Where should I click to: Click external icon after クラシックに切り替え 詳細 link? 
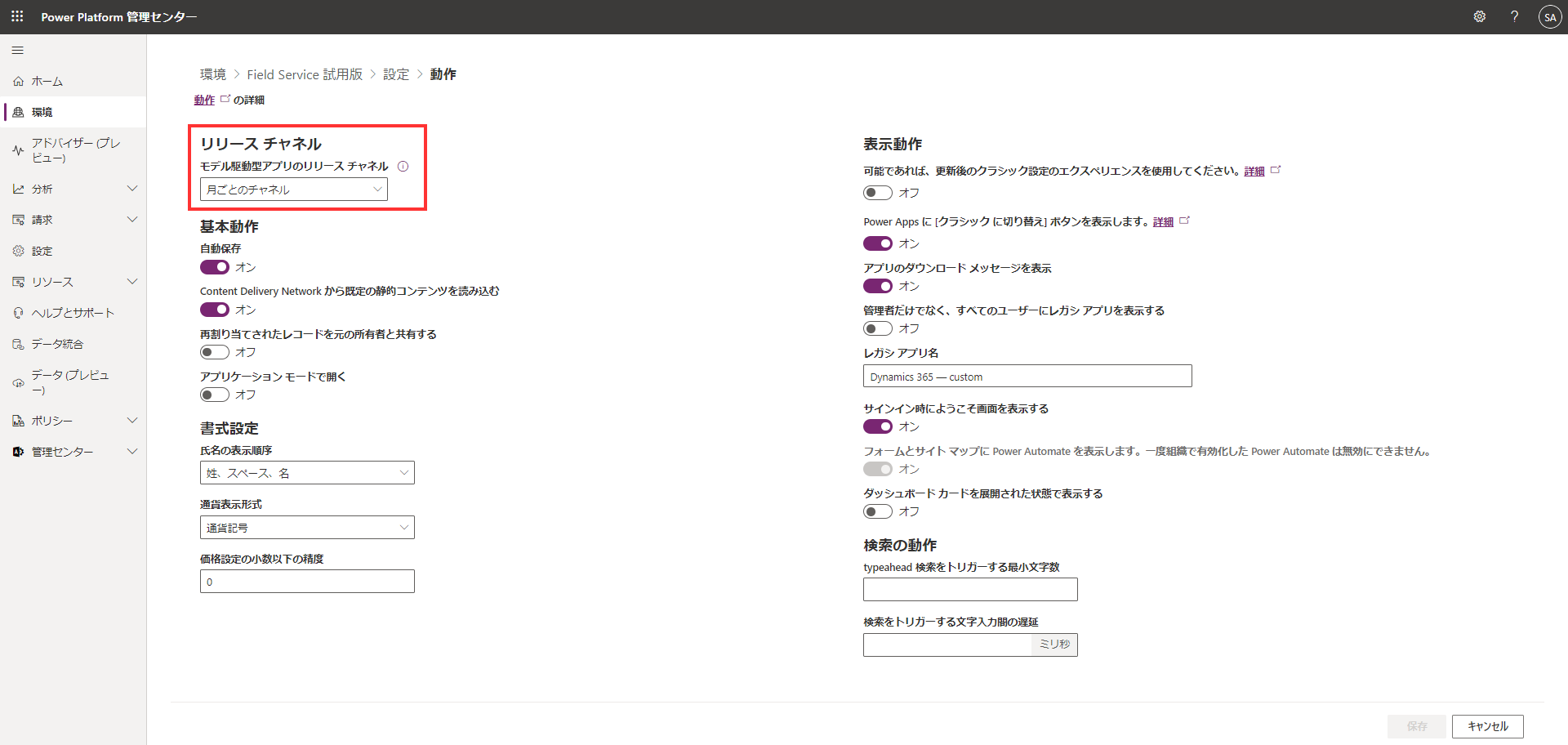pos(1185,221)
